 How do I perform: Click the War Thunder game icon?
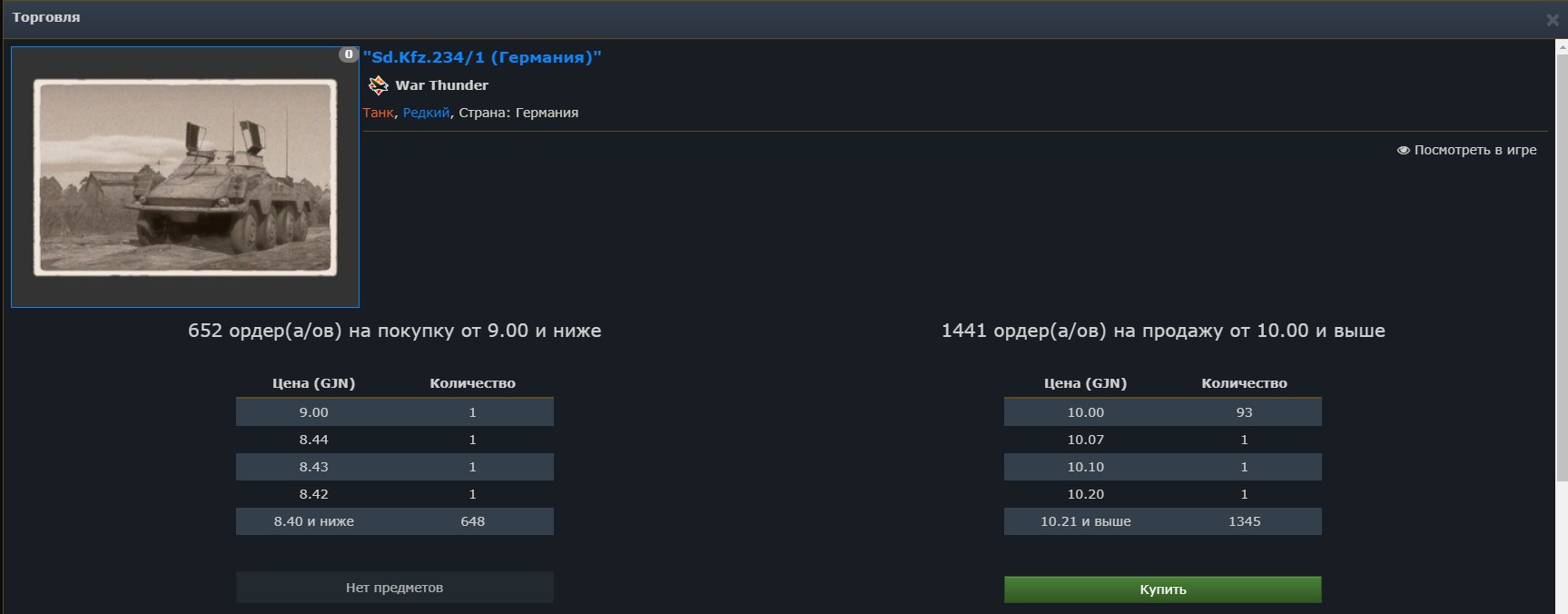pos(378,85)
